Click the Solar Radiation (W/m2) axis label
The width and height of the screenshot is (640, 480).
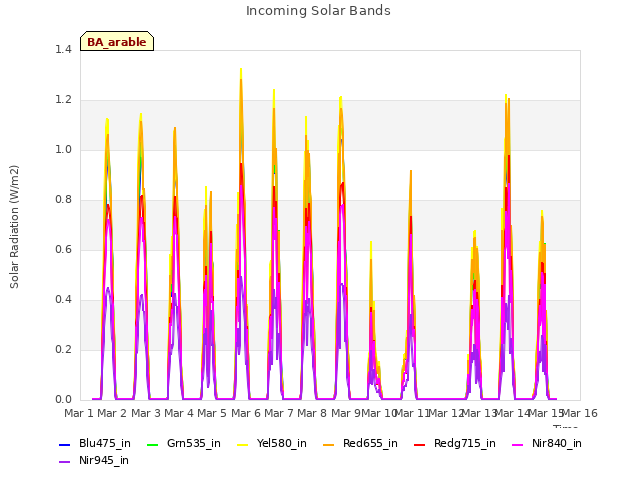(x=14, y=227)
